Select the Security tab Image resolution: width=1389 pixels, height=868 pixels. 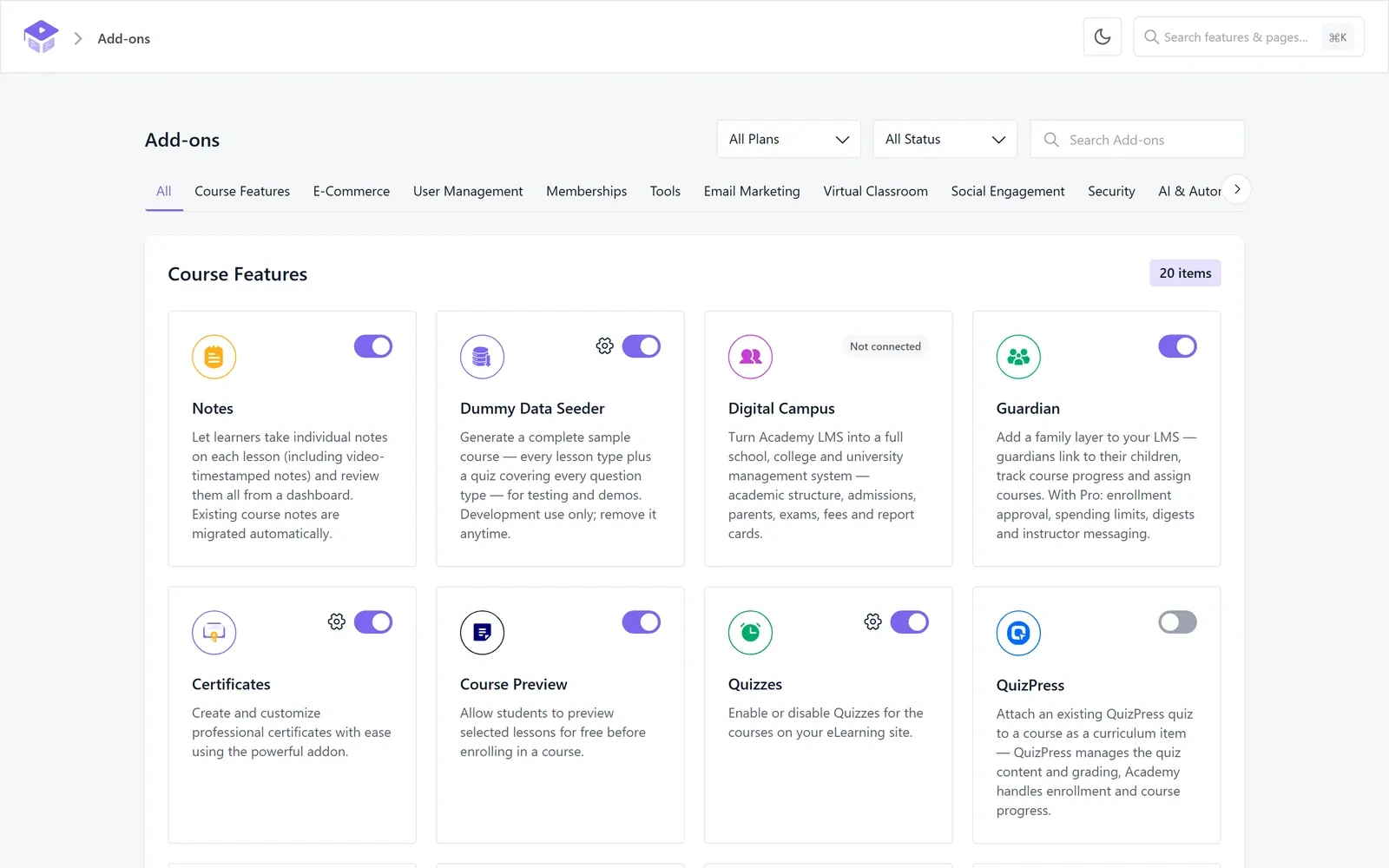[x=1111, y=191]
